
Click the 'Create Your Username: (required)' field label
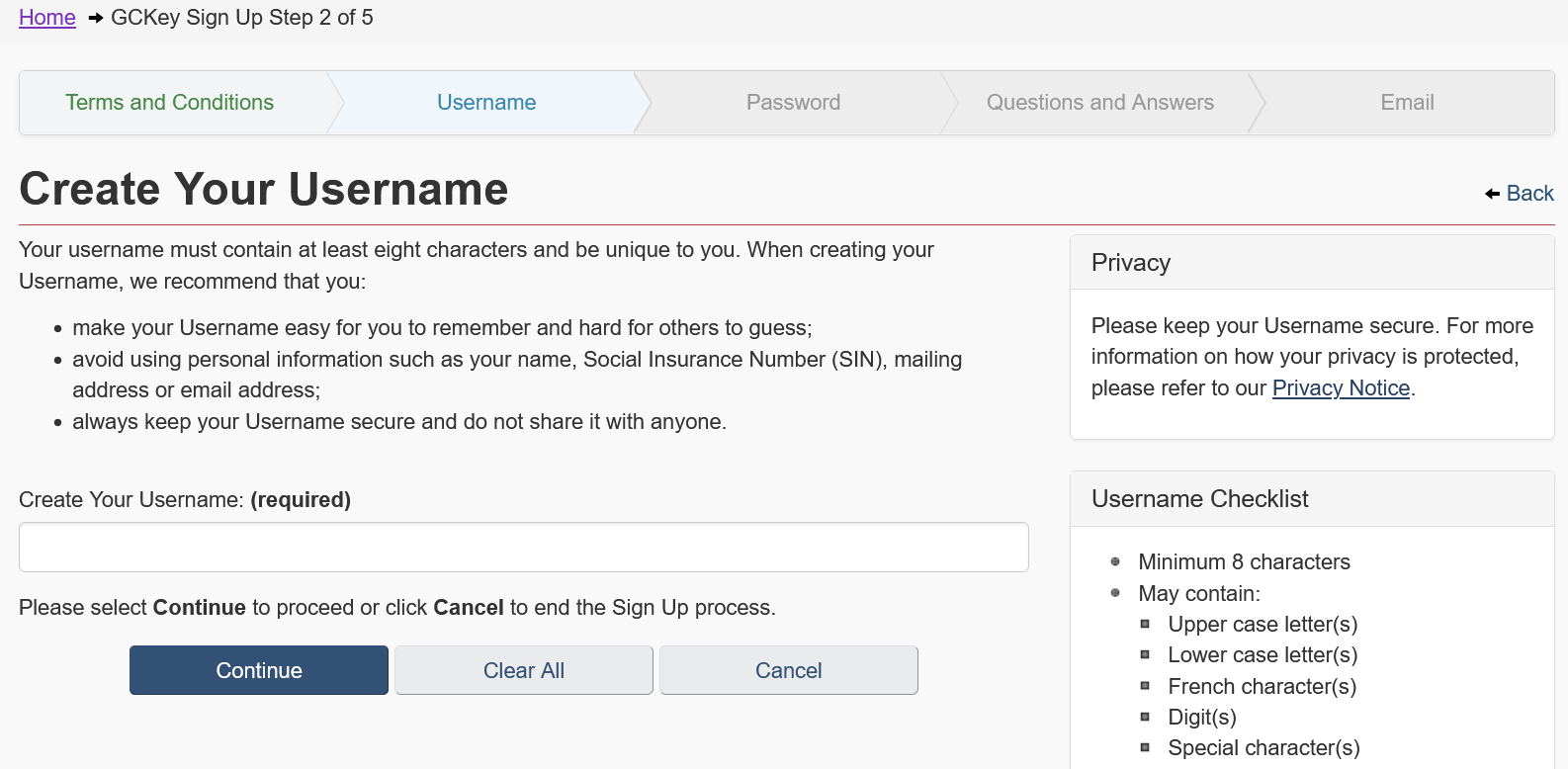[185, 500]
